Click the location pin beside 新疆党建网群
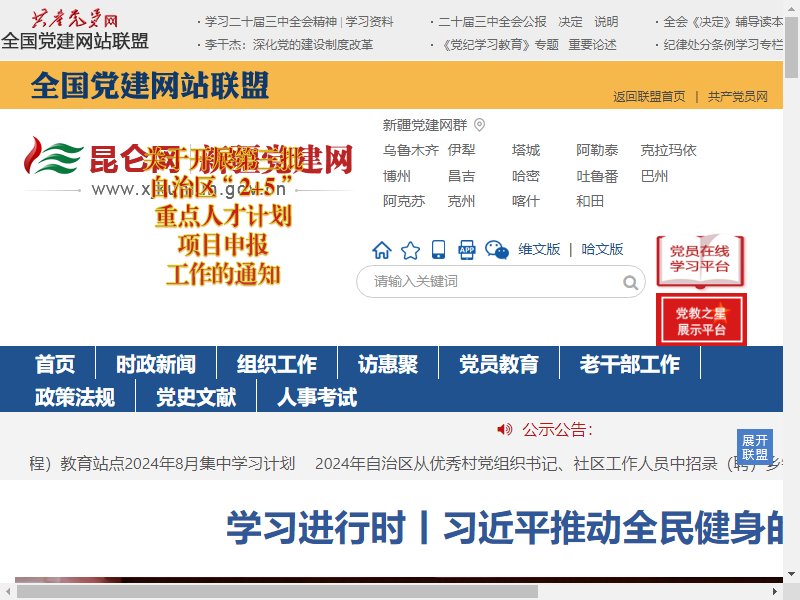Viewport: 800px width, 600px height. [479, 124]
